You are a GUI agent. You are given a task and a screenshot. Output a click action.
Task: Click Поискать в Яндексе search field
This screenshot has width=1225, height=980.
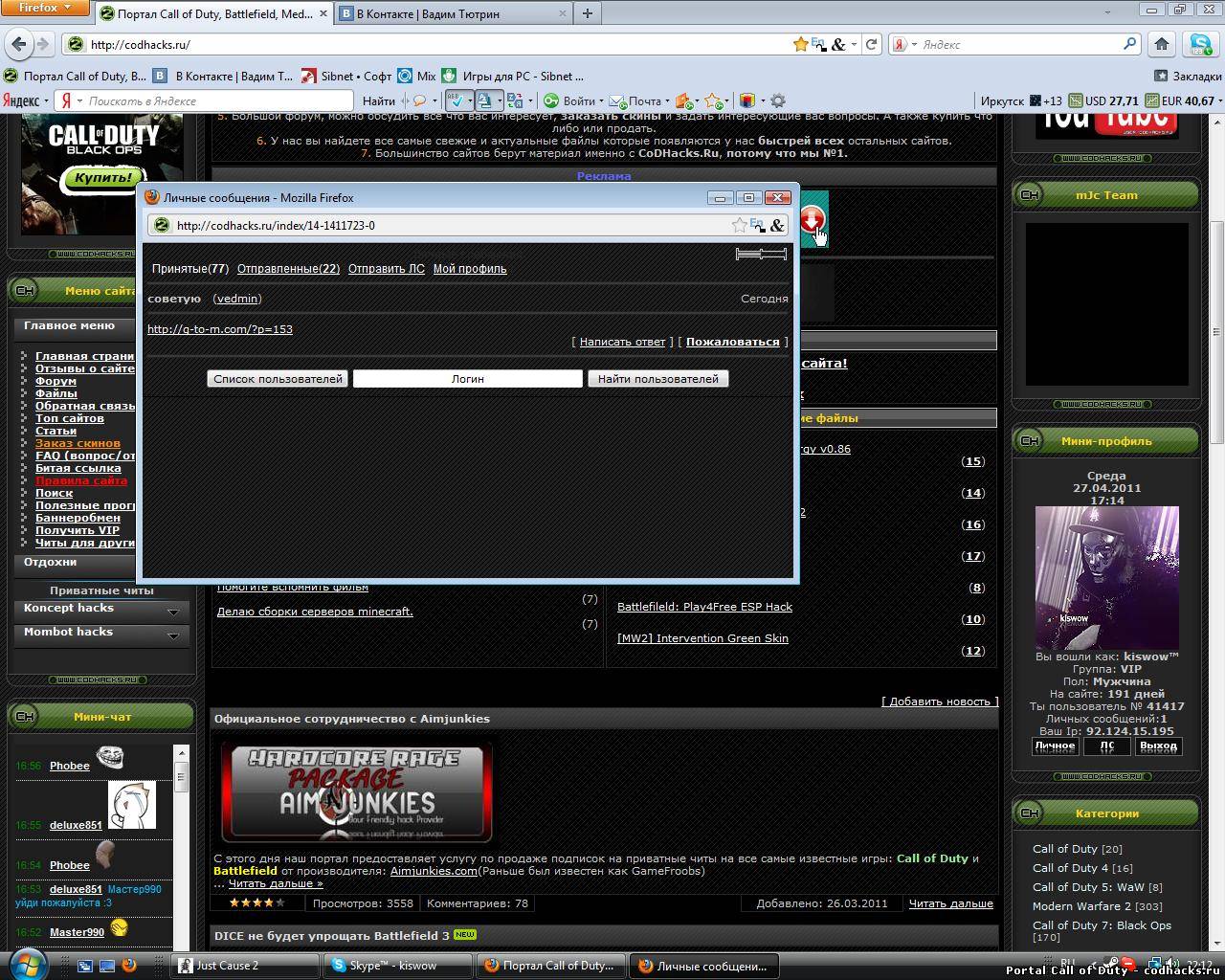218,100
